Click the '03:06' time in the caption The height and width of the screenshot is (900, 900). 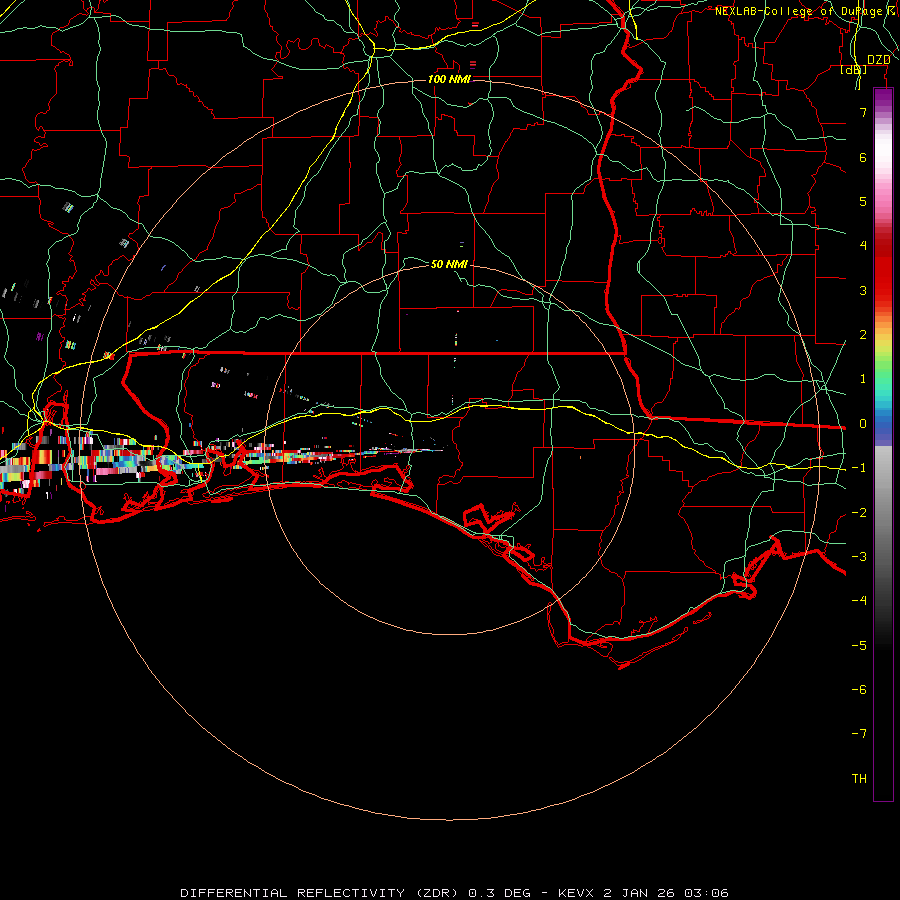coord(706,893)
